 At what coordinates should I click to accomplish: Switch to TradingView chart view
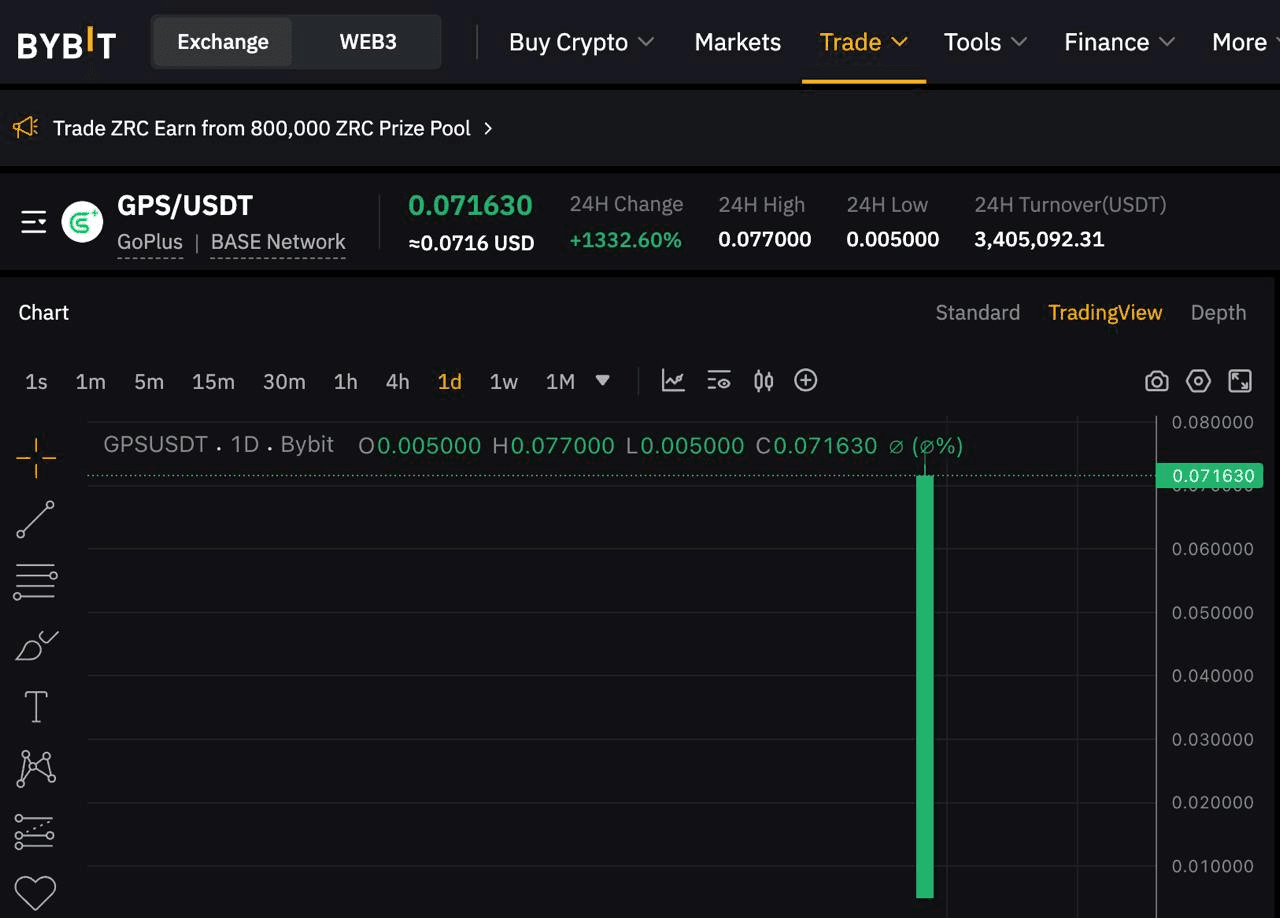coord(1105,313)
